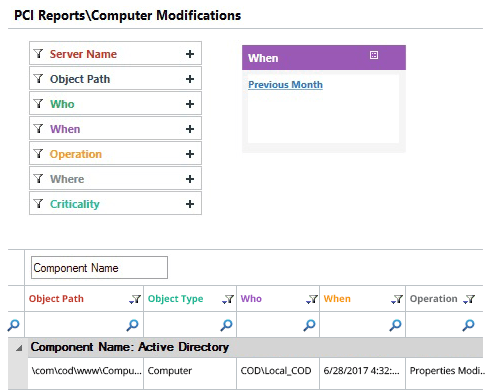Open Operation column filter dropdown
500x390 pixels.
[469, 299]
